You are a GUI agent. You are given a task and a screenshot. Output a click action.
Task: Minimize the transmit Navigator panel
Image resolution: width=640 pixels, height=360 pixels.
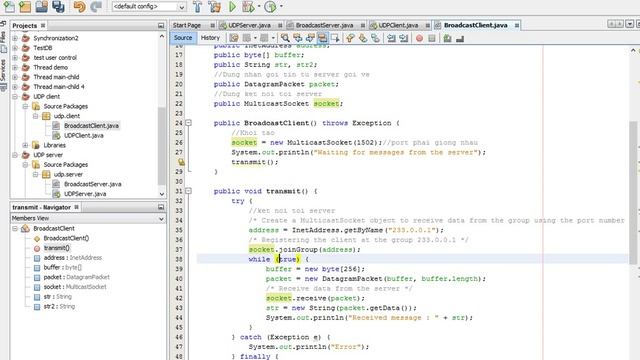point(161,207)
